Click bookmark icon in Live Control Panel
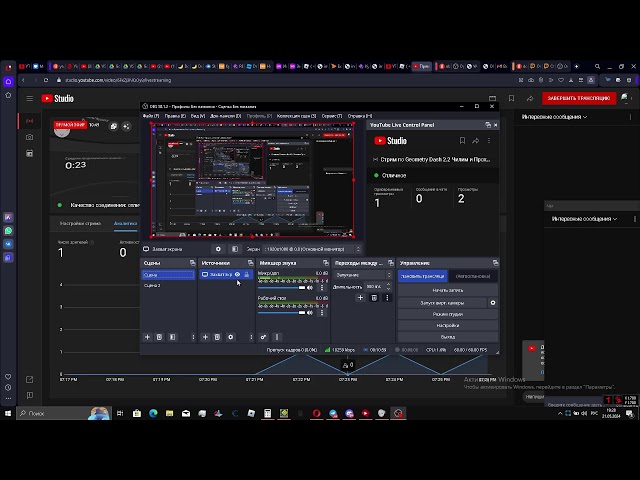640x480 pixels. click(x=462, y=141)
